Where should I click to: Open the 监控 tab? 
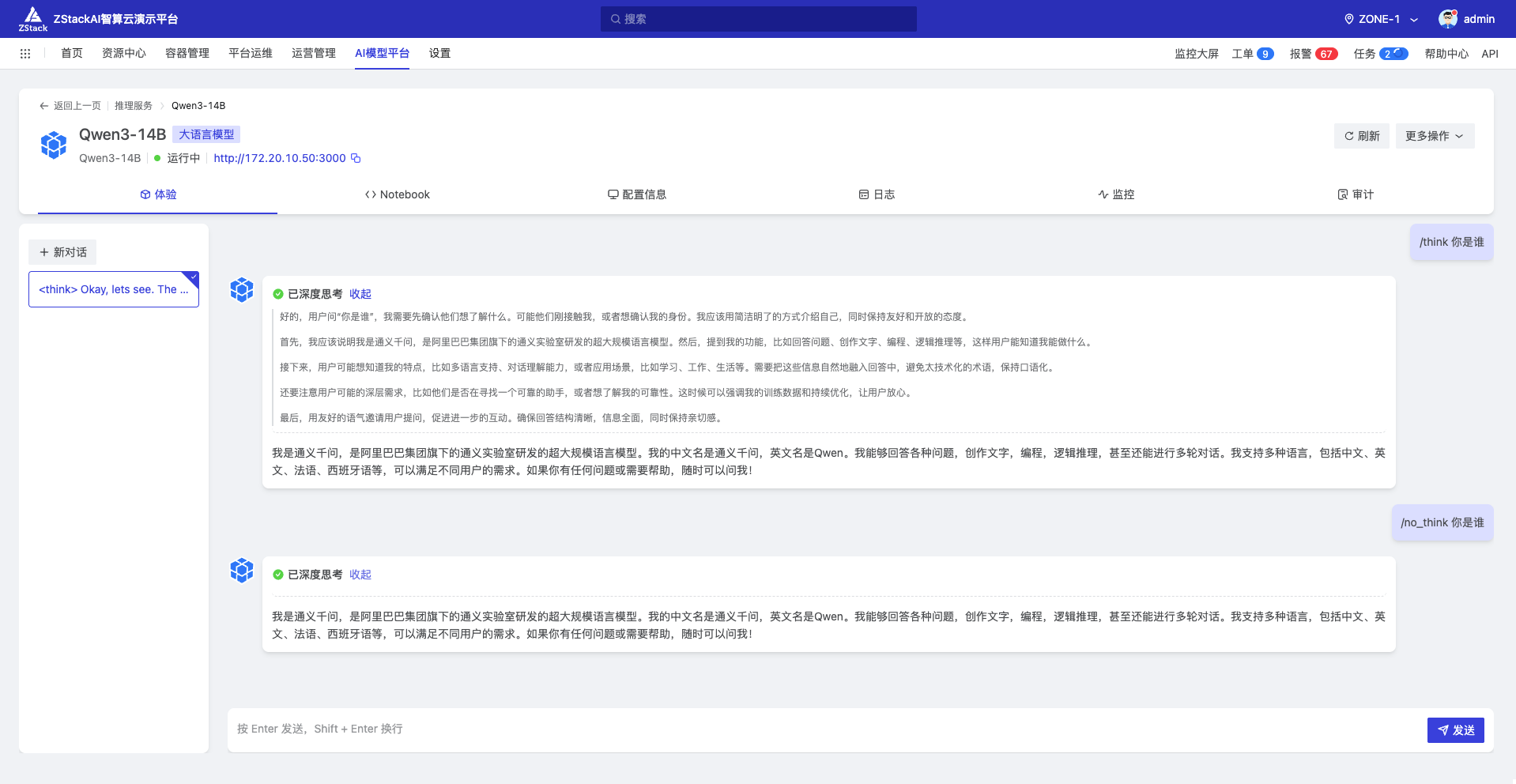pyautogui.click(x=1116, y=194)
